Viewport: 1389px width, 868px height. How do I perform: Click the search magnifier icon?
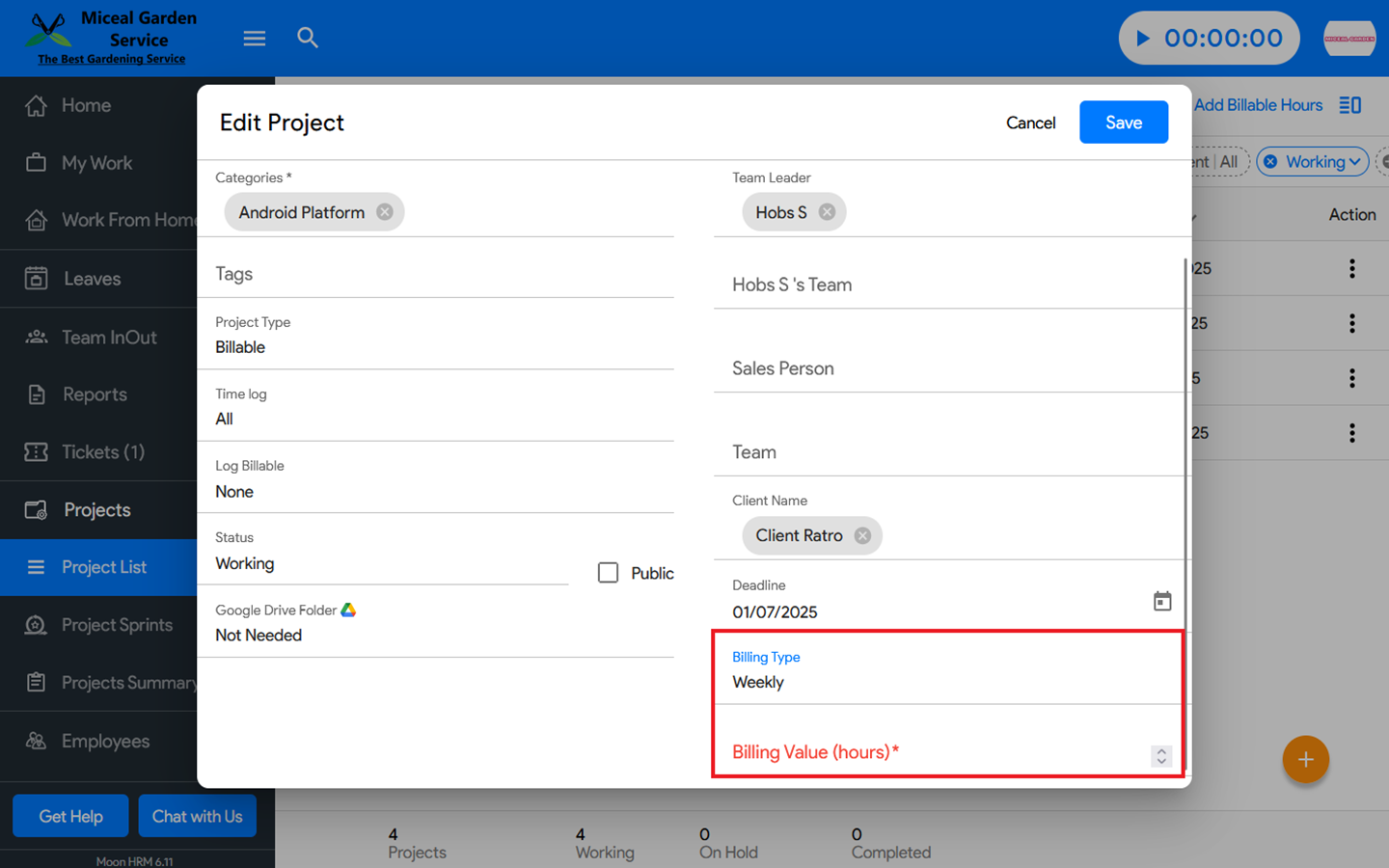click(x=308, y=39)
